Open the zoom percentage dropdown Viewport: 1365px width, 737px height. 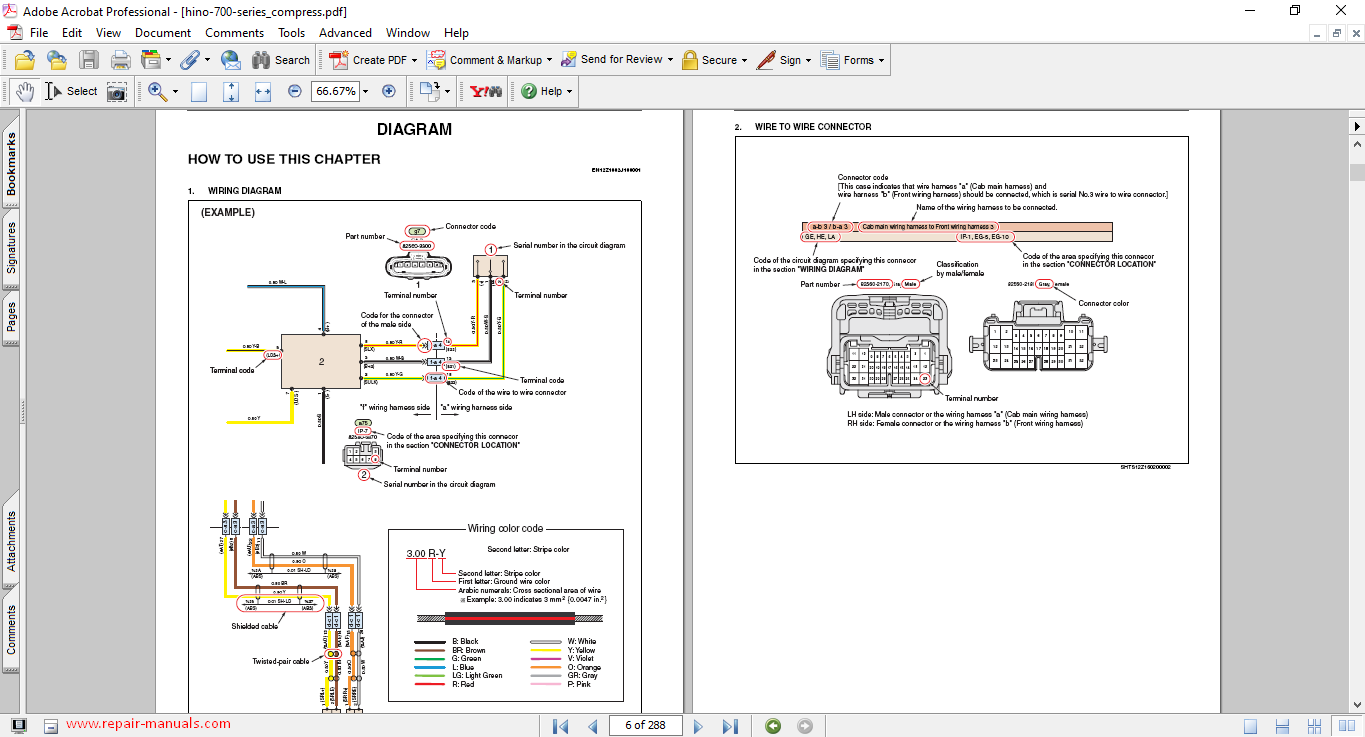click(365, 91)
